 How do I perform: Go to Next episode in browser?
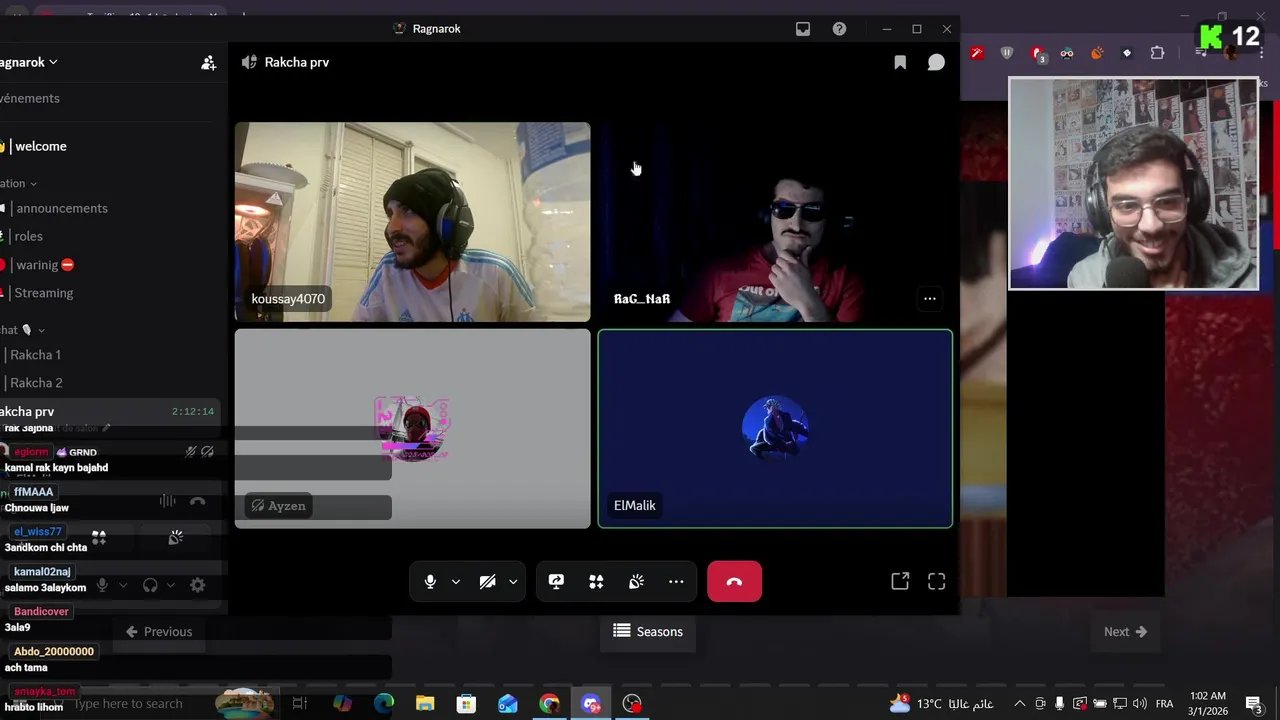(1125, 632)
